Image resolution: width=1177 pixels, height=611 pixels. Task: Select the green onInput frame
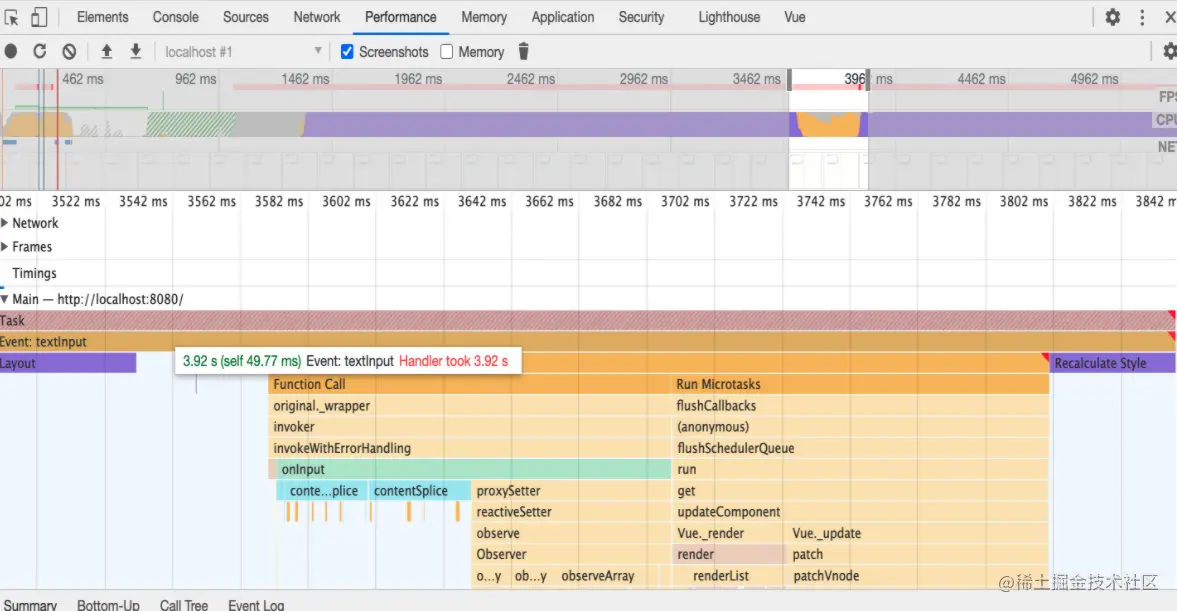[x=473, y=470]
